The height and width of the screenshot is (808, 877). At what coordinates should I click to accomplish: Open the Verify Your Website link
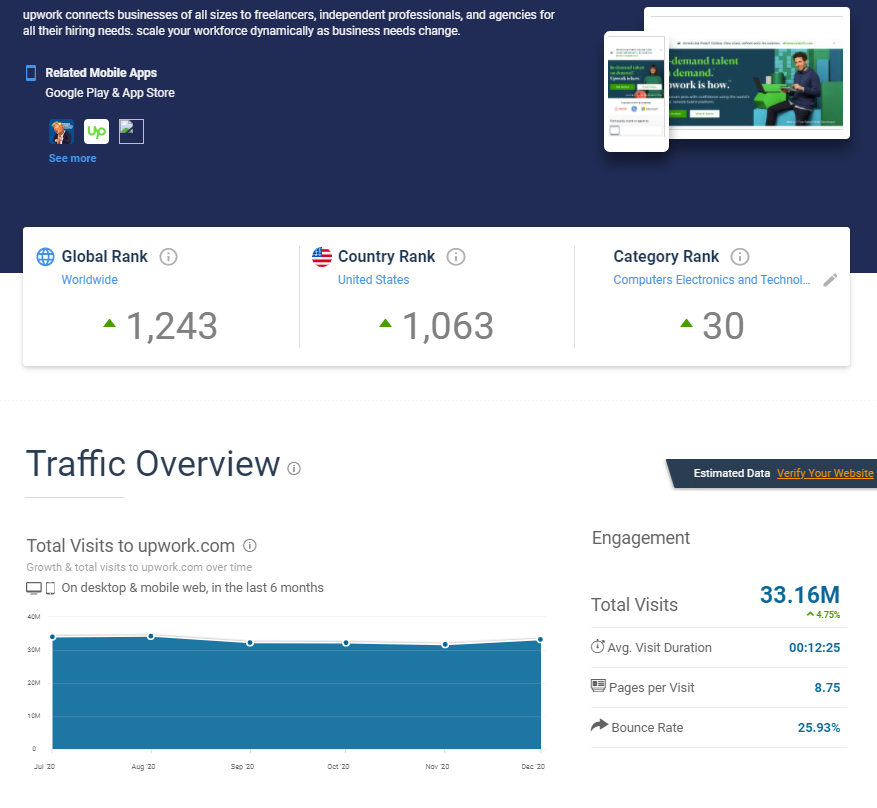(x=825, y=472)
